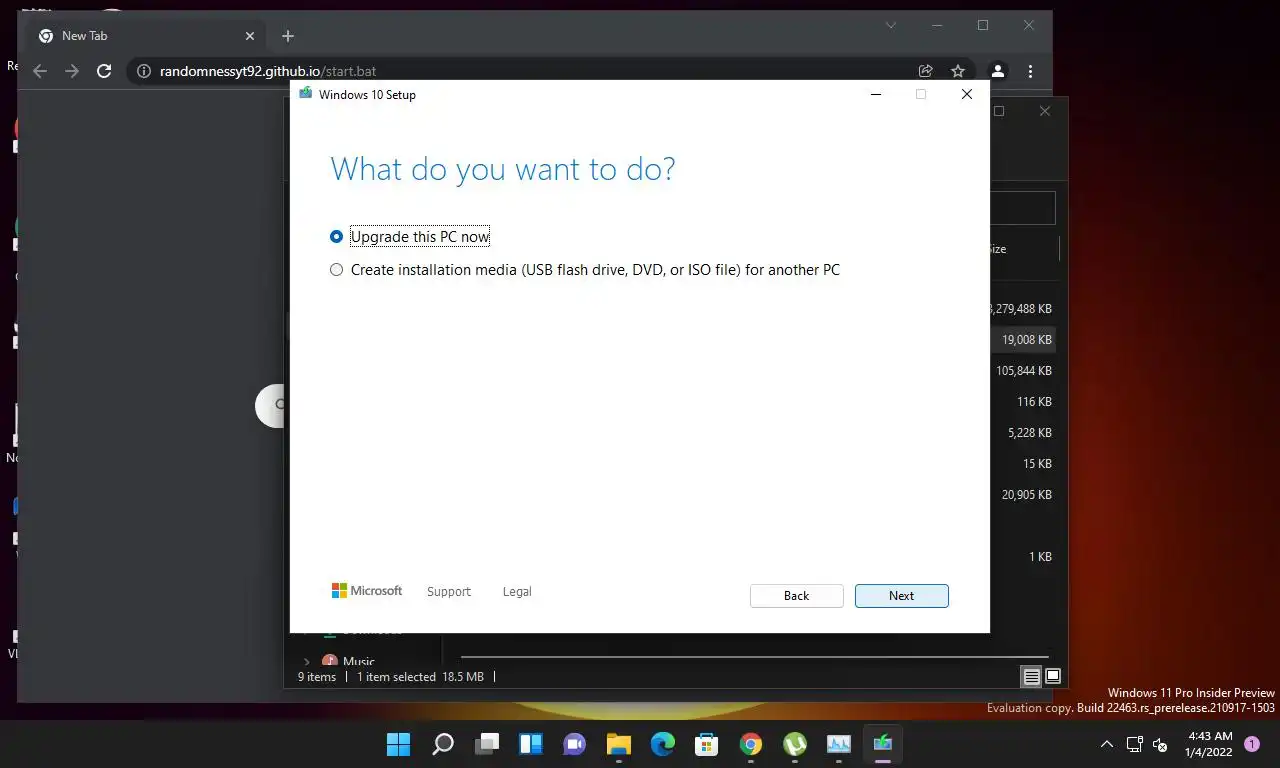Viewport: 1280px width, 768px height.
Task: Open the Chrome profile menu
Action: click(x=997, y=71)
